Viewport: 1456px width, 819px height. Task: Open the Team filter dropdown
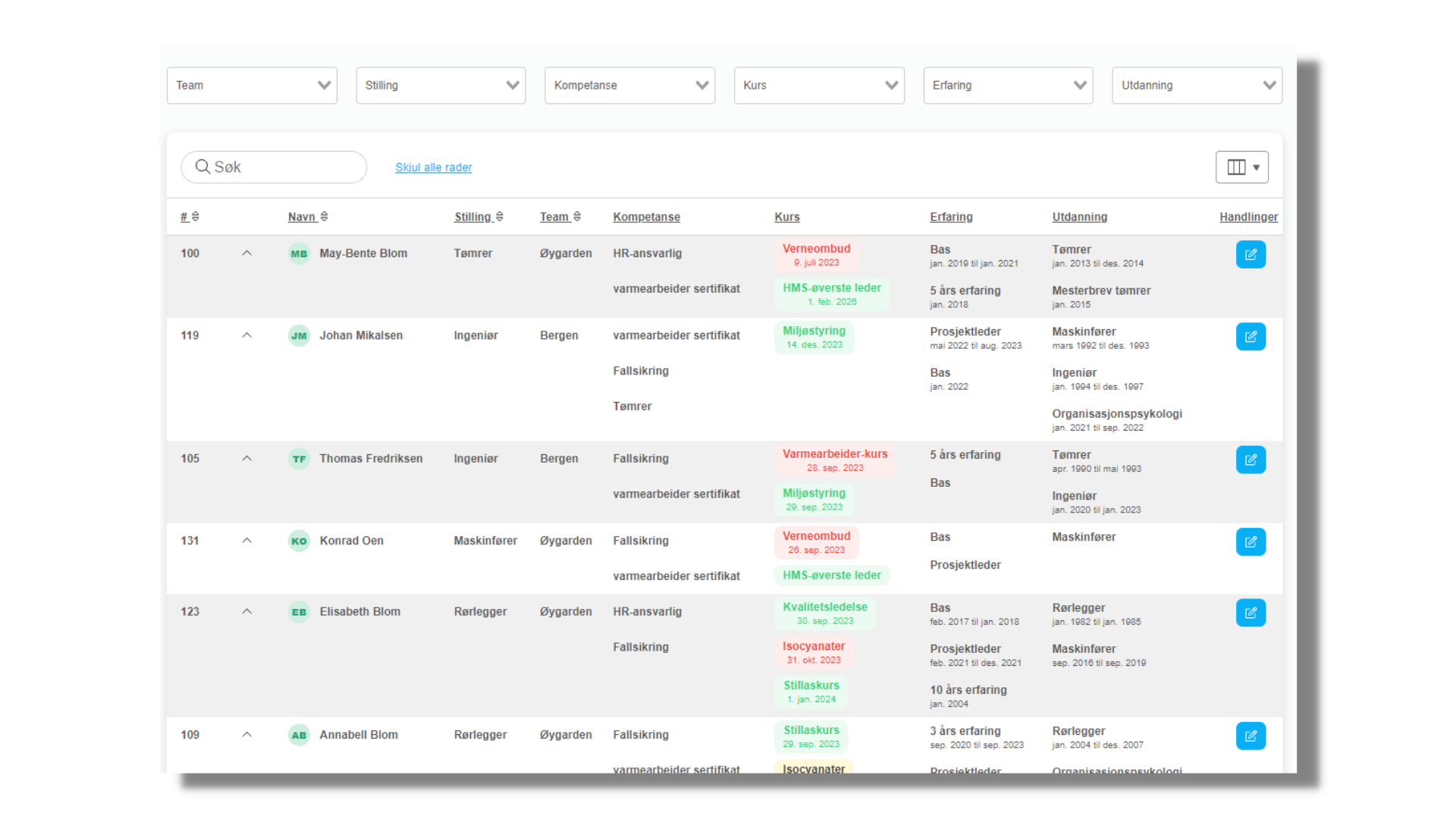click(252, 86)
